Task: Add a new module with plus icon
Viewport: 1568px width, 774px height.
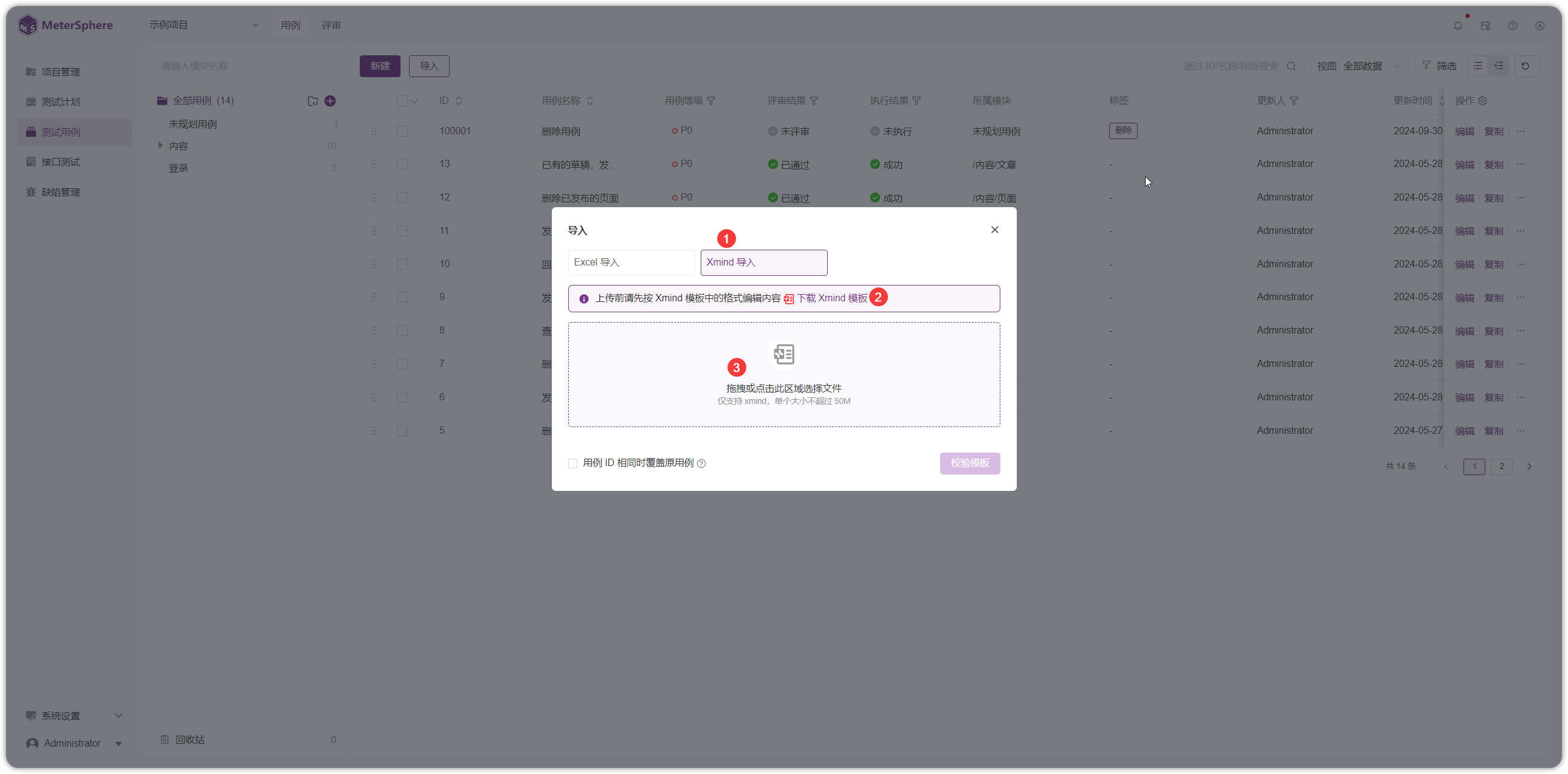Action: click(330, 101)
